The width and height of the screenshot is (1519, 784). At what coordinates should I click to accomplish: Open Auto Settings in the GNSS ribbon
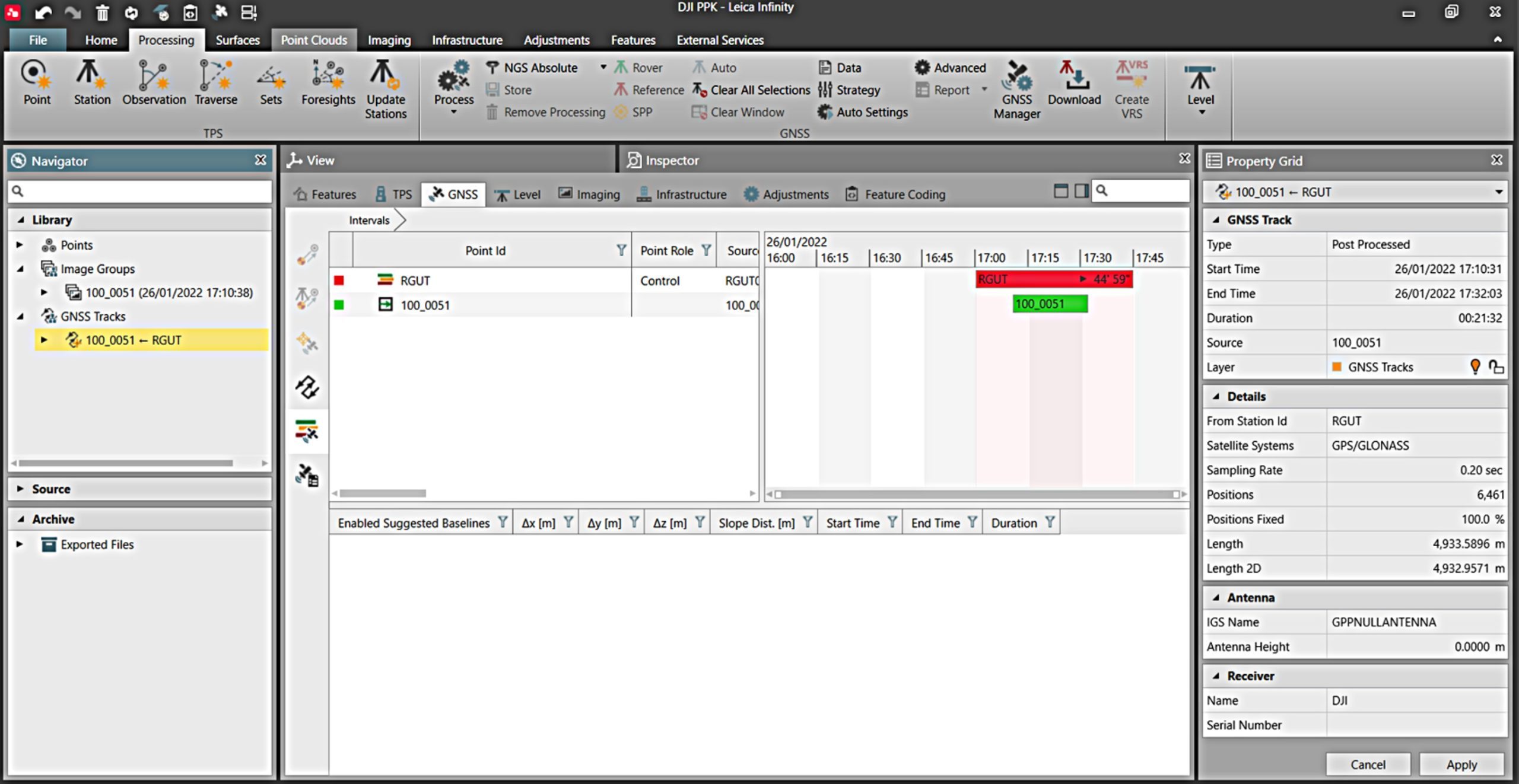tap(863, 112)
